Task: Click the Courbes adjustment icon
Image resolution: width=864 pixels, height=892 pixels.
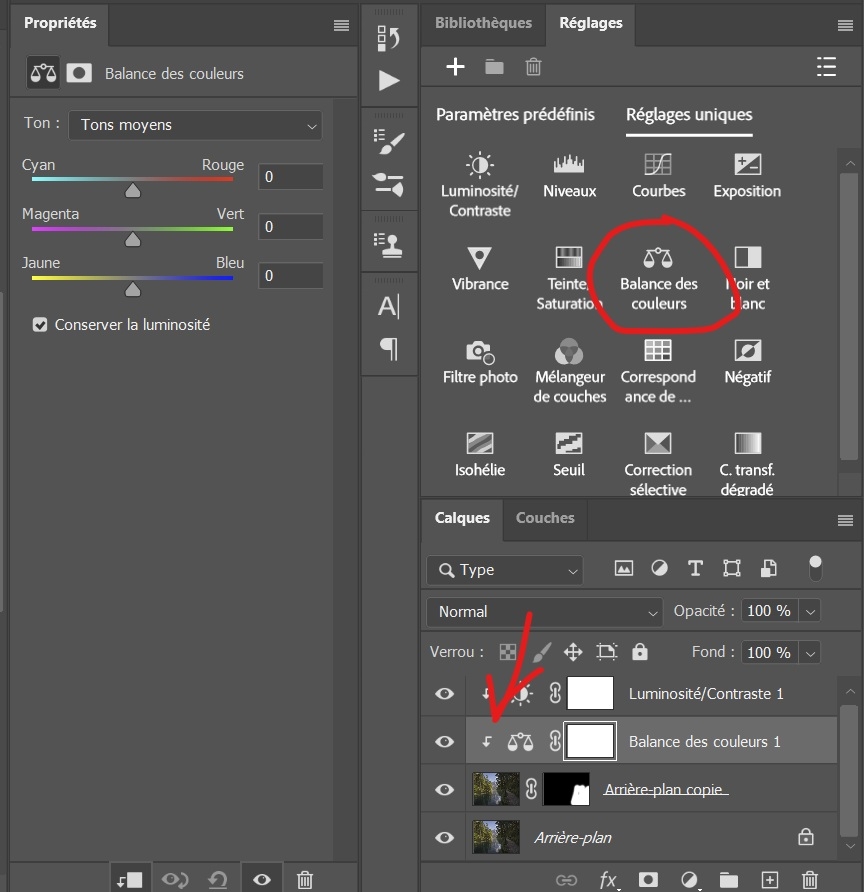Action: point(658,164)
